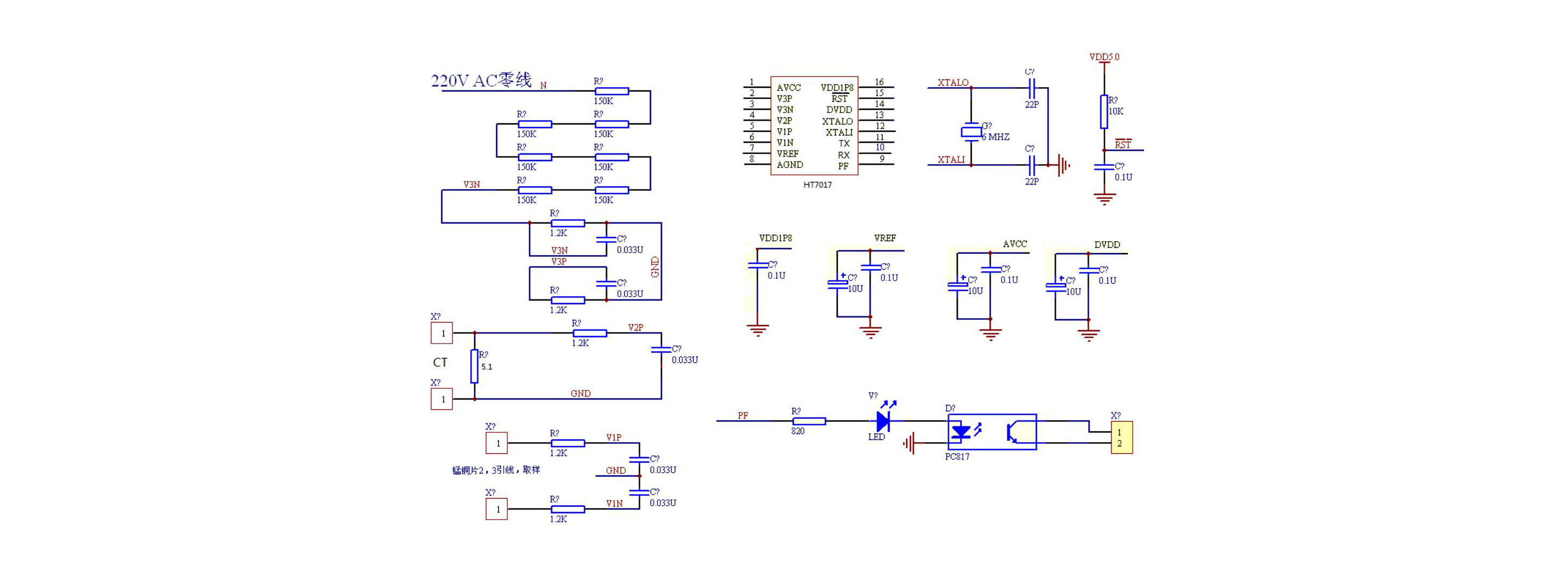Select the 0.033U capacitor on the V2P line
Screen dimensions: 1568x574
pos(662,350)
